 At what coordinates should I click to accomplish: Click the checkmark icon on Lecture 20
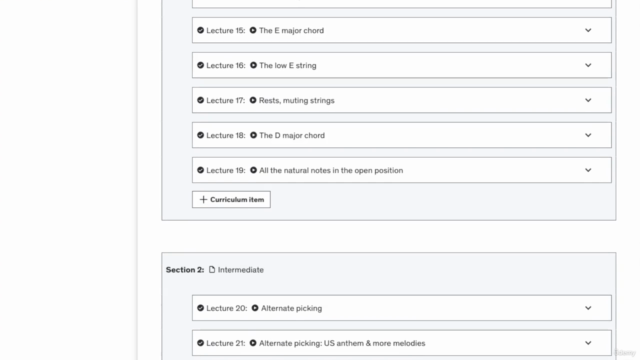tap(200, 308)
